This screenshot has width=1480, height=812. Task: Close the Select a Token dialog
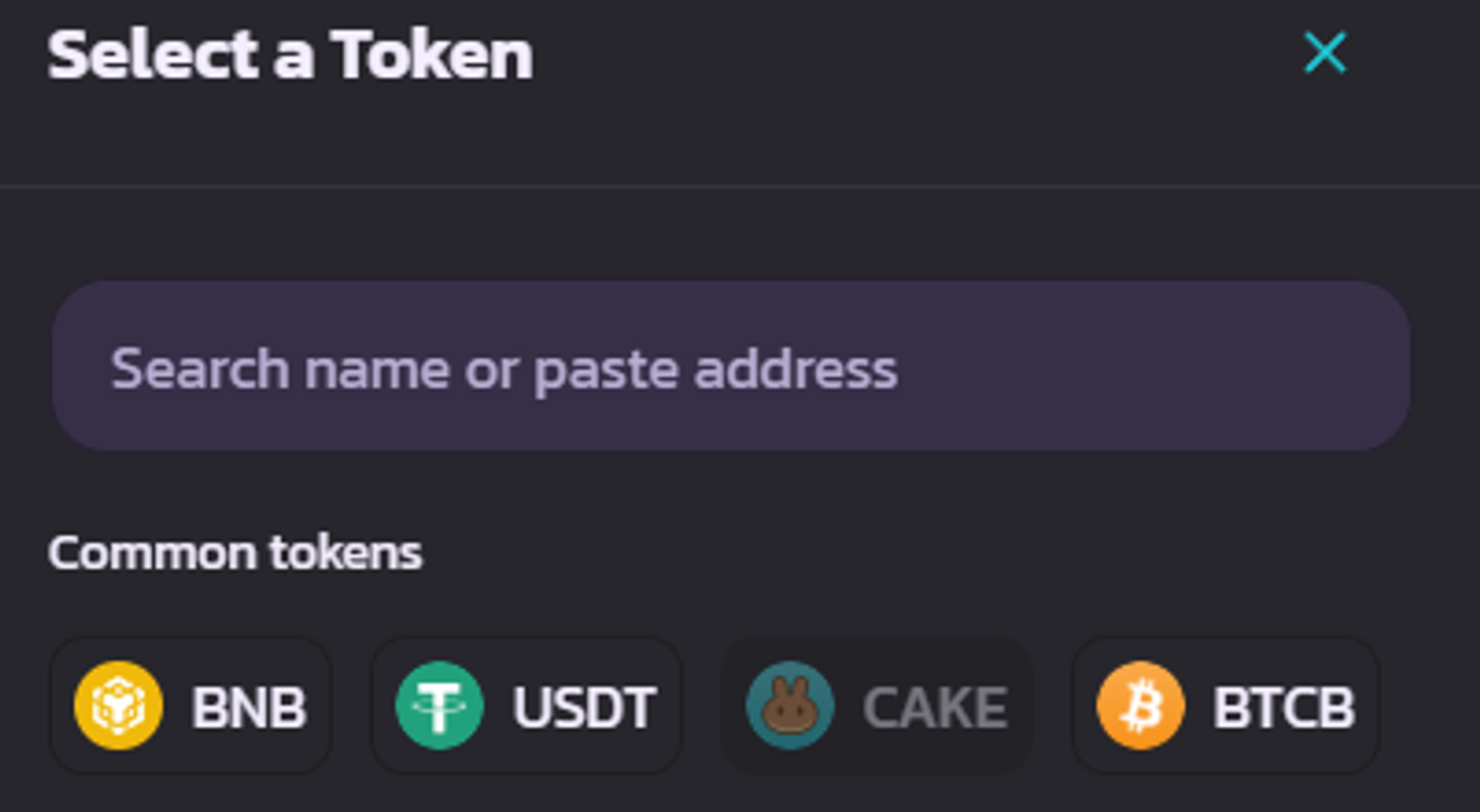1324,53
